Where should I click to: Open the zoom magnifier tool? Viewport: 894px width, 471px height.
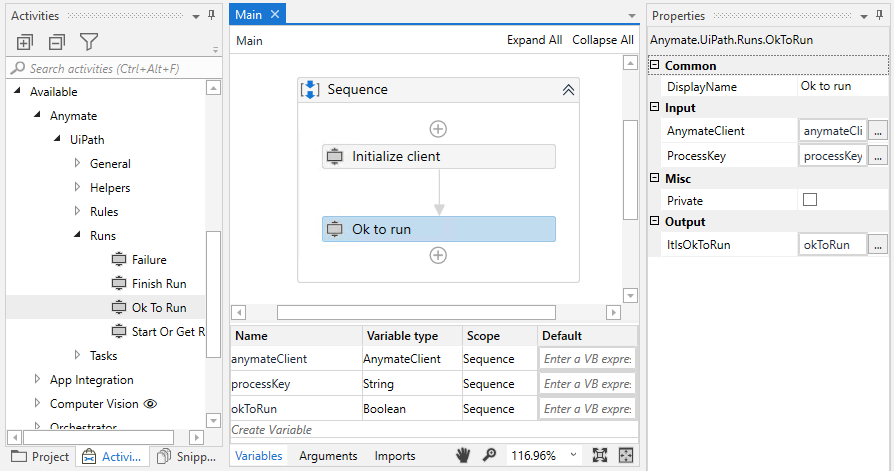tap(489, 455)
